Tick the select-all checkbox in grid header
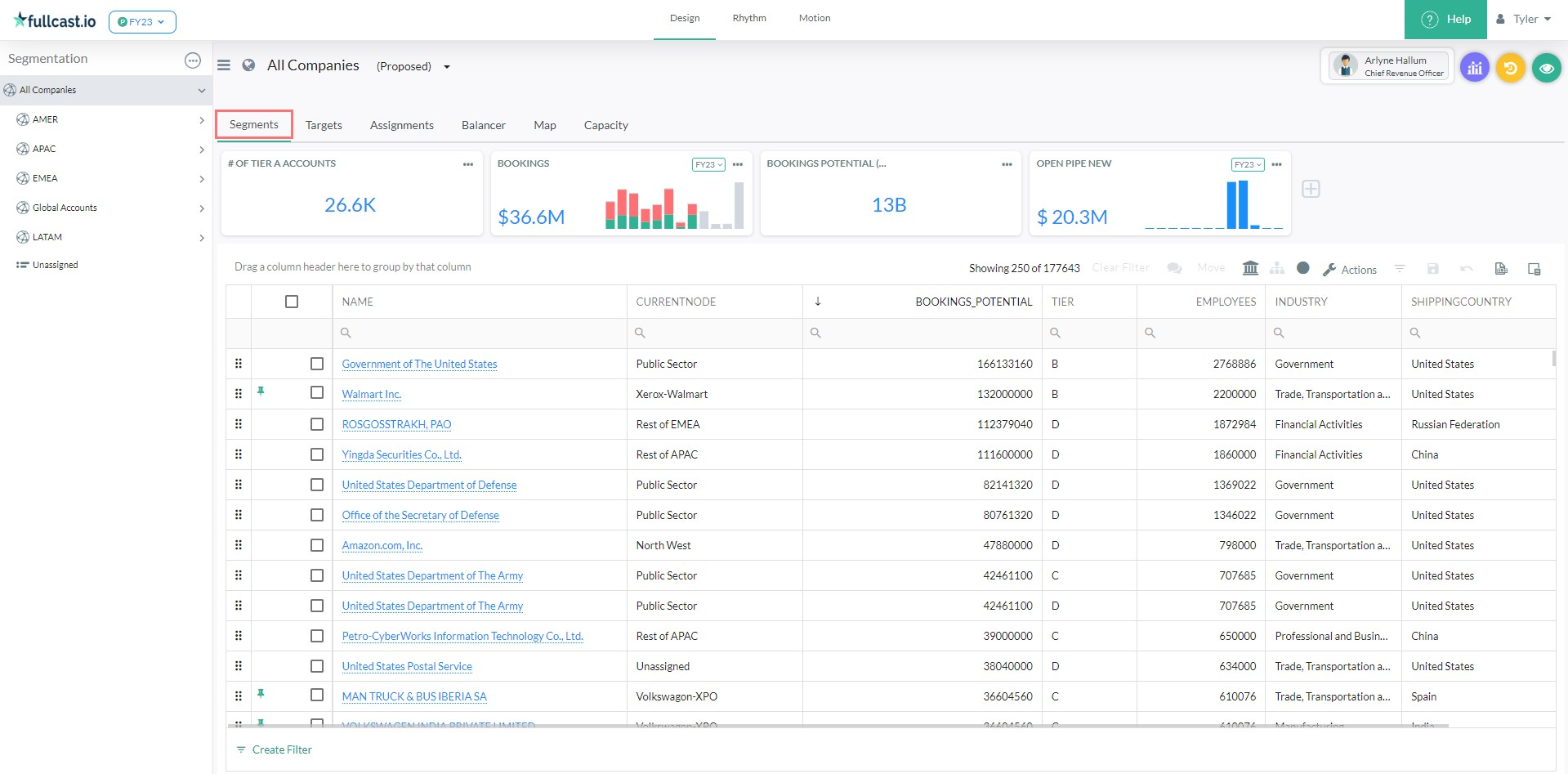Screen dimensions: 1568x774 [x=292, y=302]
